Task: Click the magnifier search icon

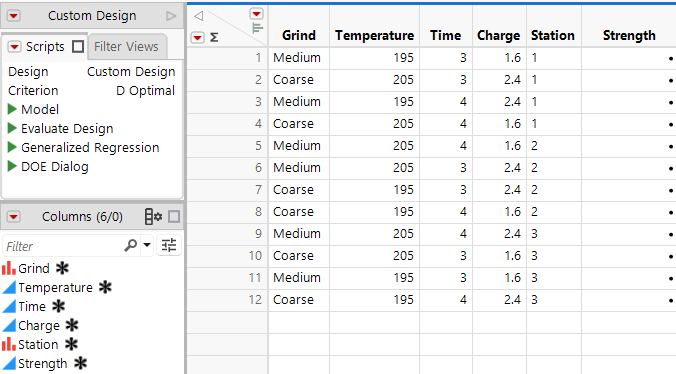Action: (x=130, y=246)
